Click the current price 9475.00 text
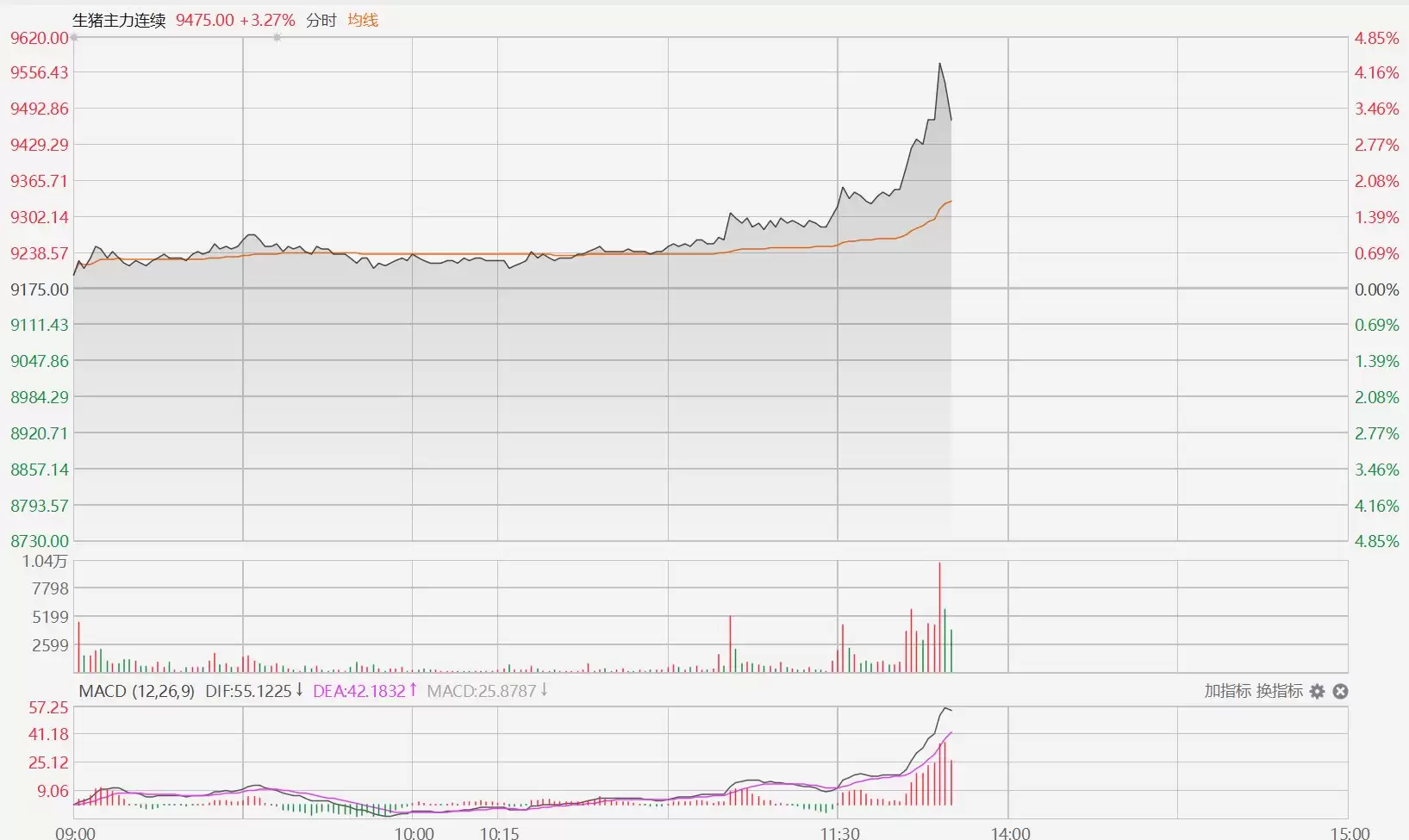1409x840 pixels. pos(205,20)
